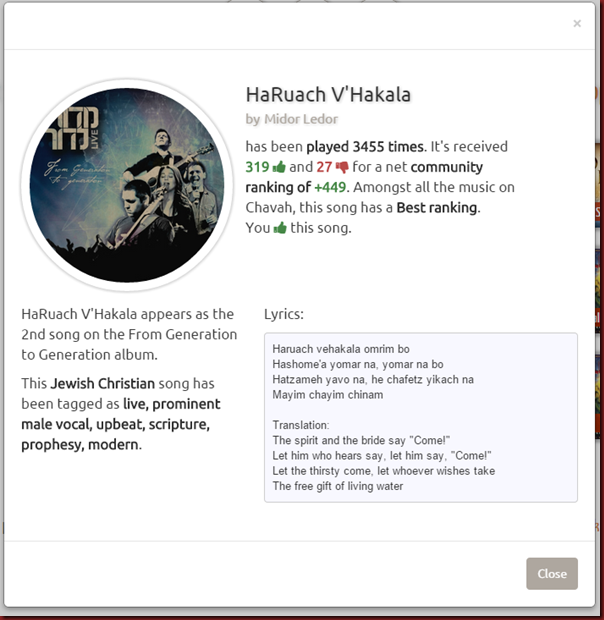Click the 'Translation:' line in the lyrics
The image size is (604, 620).
click(301, 425)
